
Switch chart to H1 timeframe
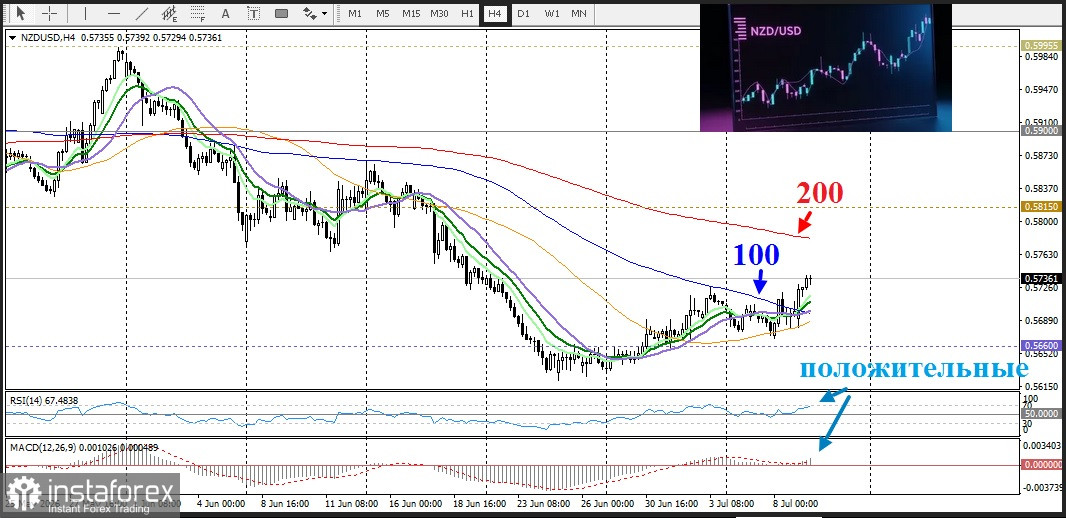(x=467, y=13)
